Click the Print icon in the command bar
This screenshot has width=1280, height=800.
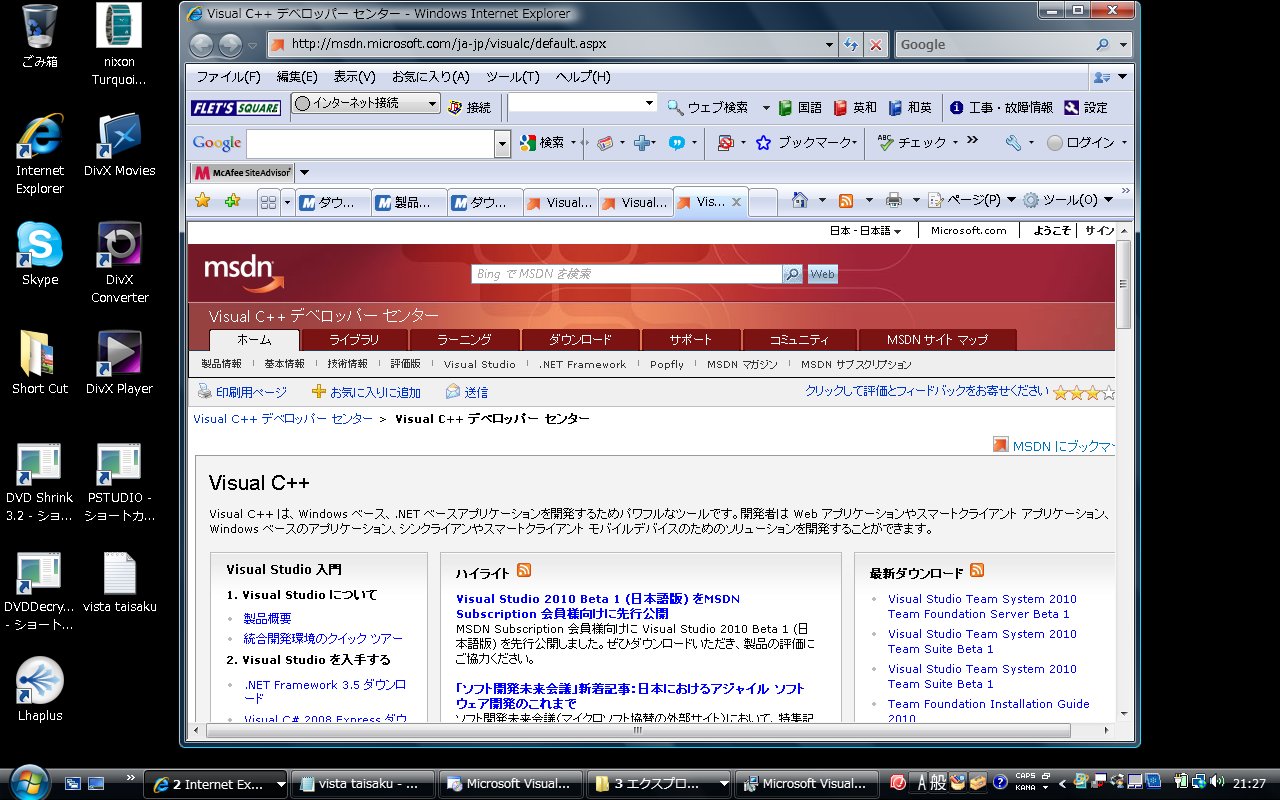click(894, 200)
